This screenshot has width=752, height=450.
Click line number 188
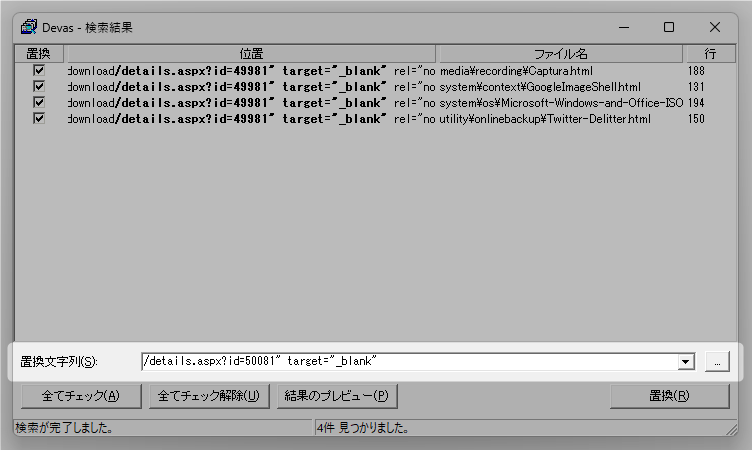coord(696,71)
